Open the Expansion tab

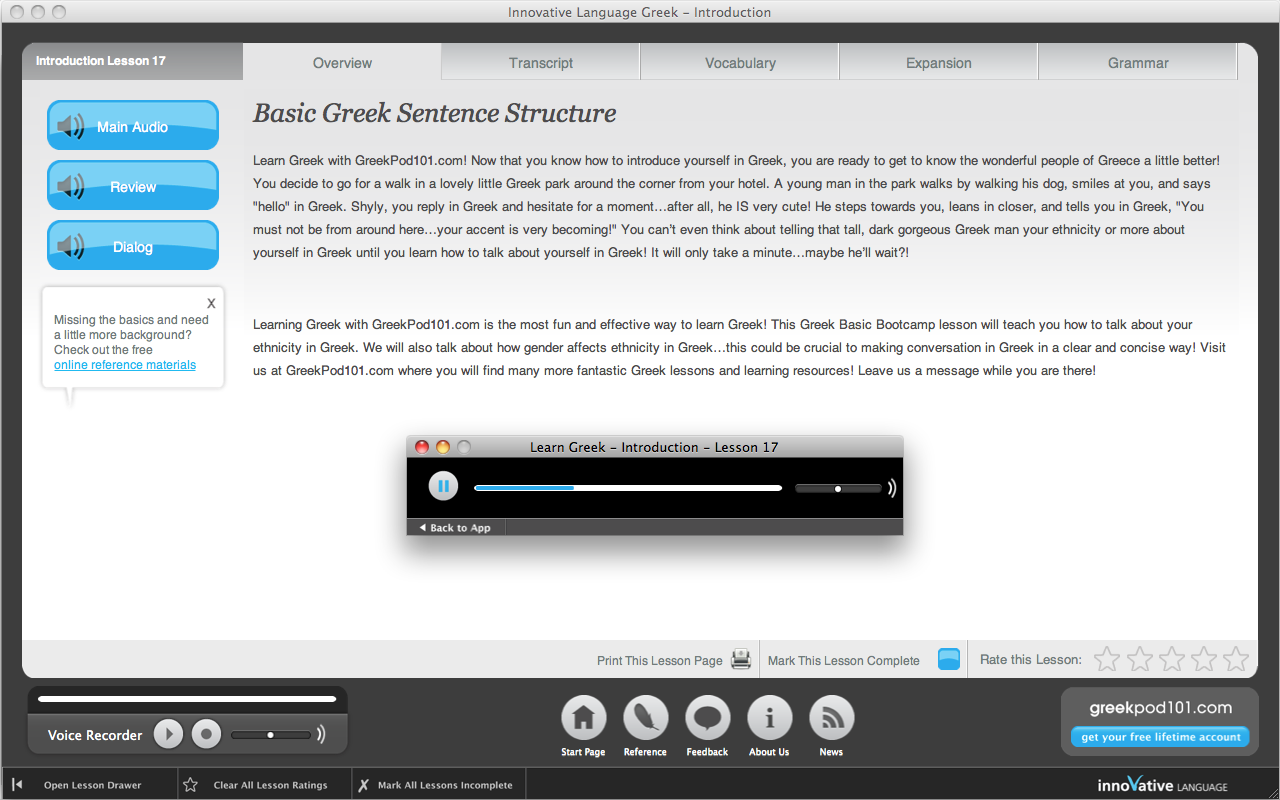point(938,62)
